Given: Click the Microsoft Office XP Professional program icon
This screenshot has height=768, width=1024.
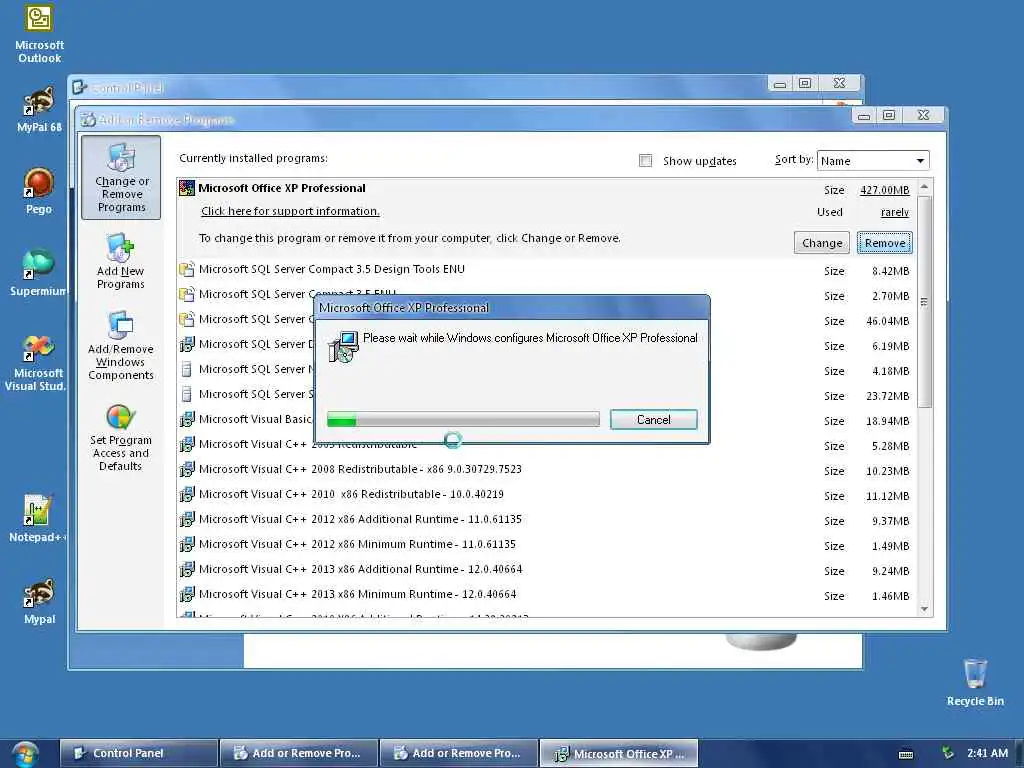Looking at the screenshot, I should click(x=187, y=188).
